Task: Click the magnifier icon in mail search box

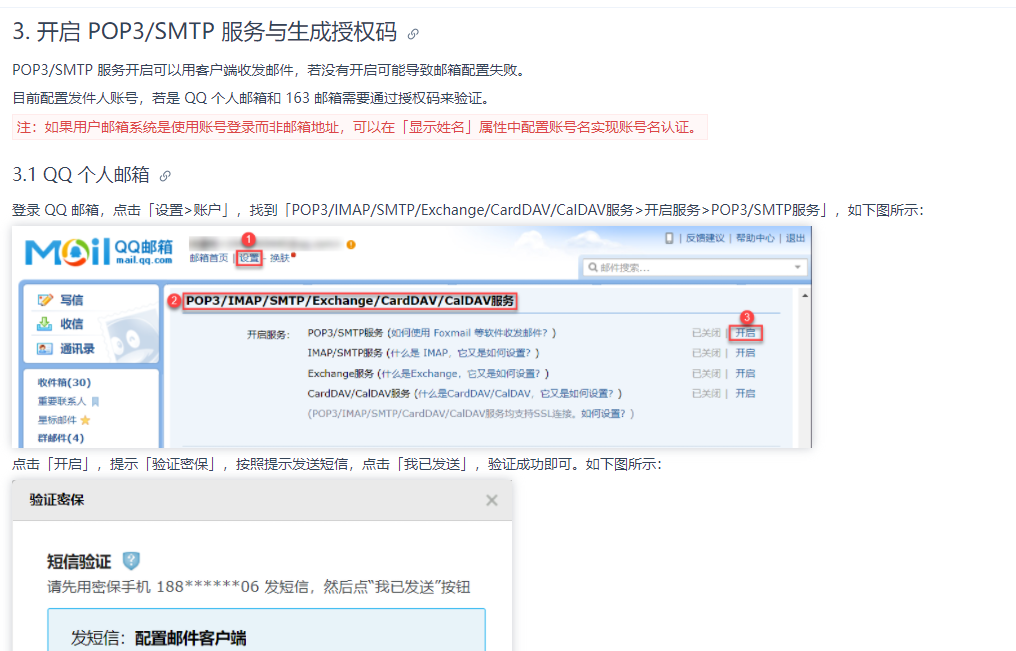Action: pos(592,267)
